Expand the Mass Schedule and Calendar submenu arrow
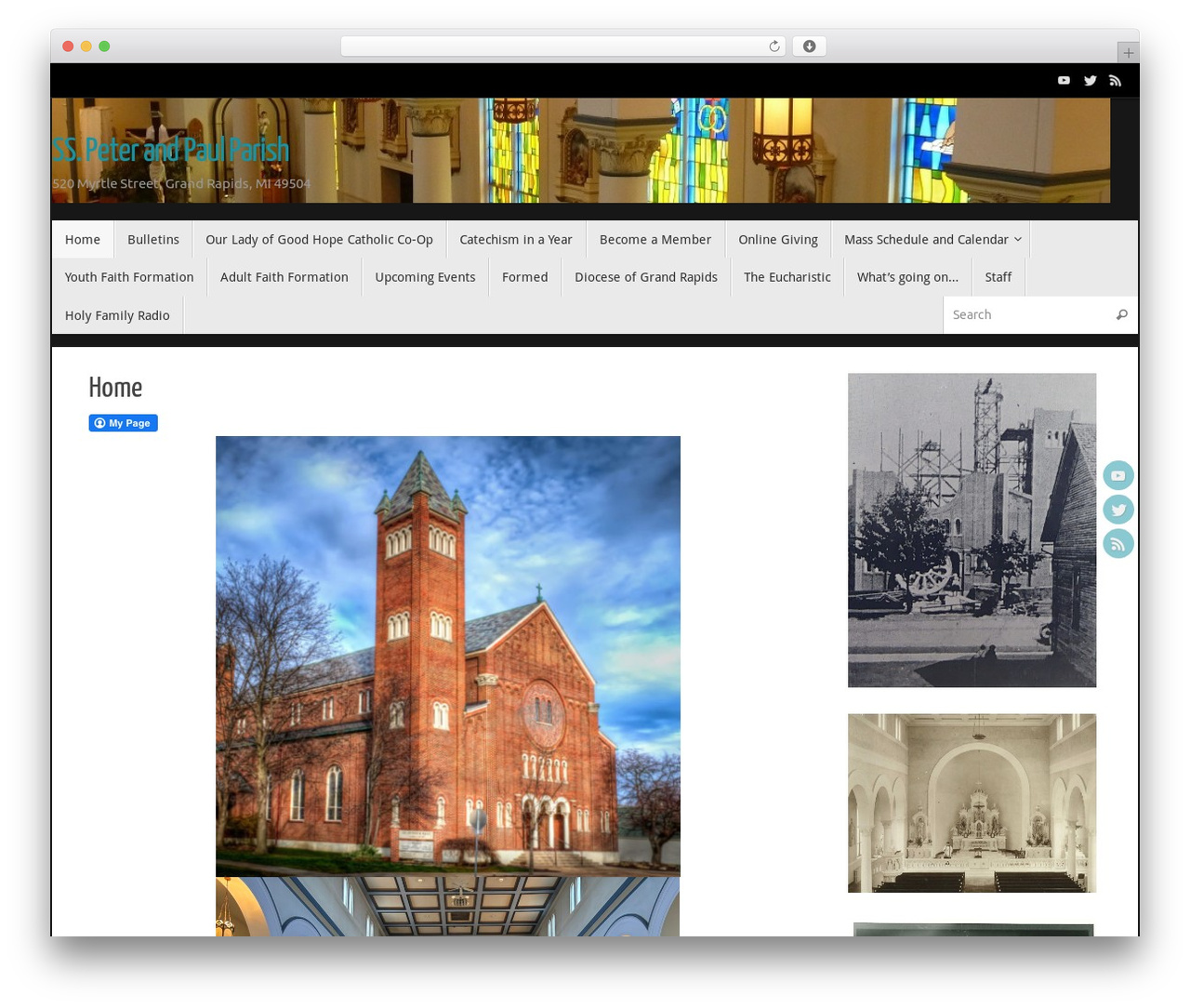 click(1018, 240)
